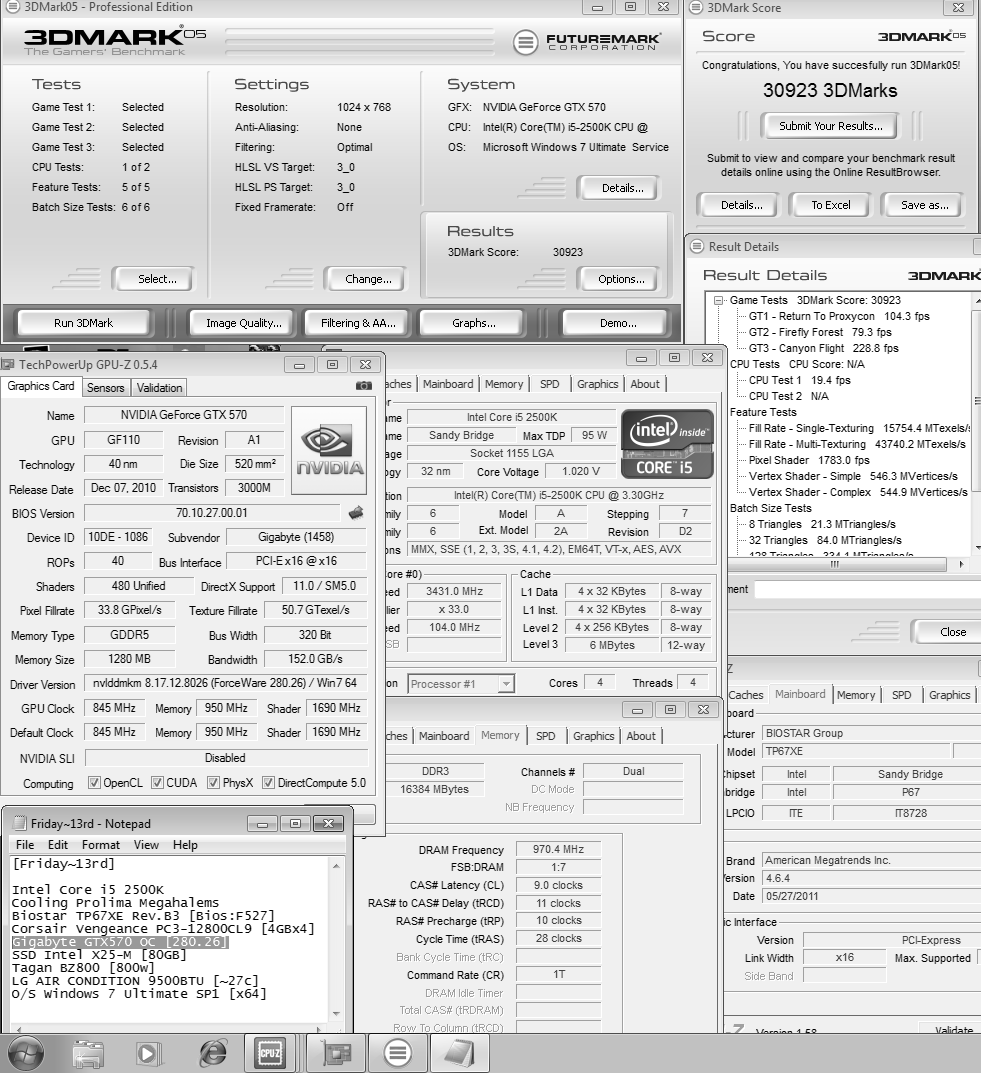Switch to Notepad taskbar button
This screenshot has height=1073, width=981.
tap(460, 1053)
